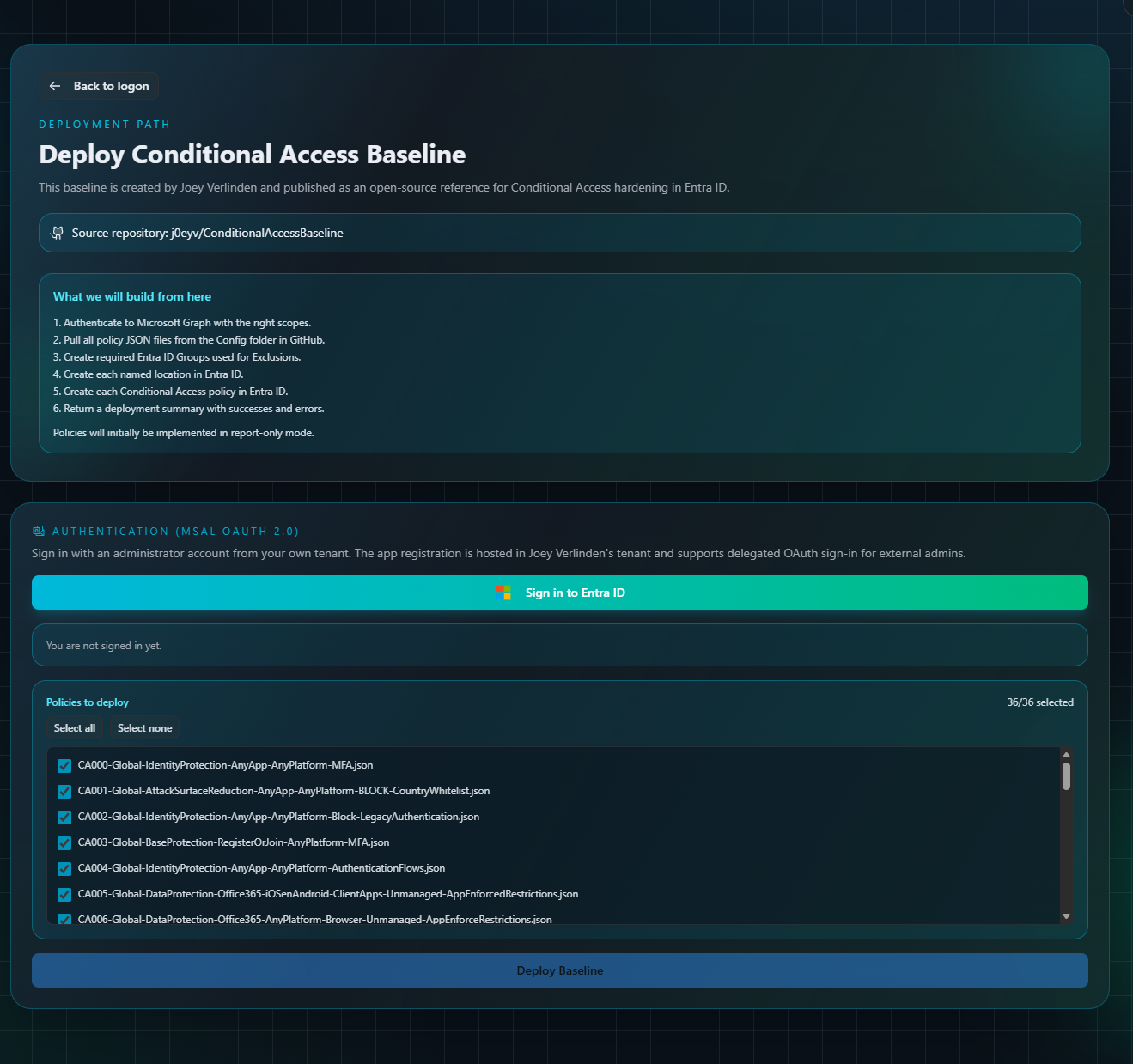Click the "What we will build from here" heading
The image size is (1133, 1064).
(x=132, y=296)
